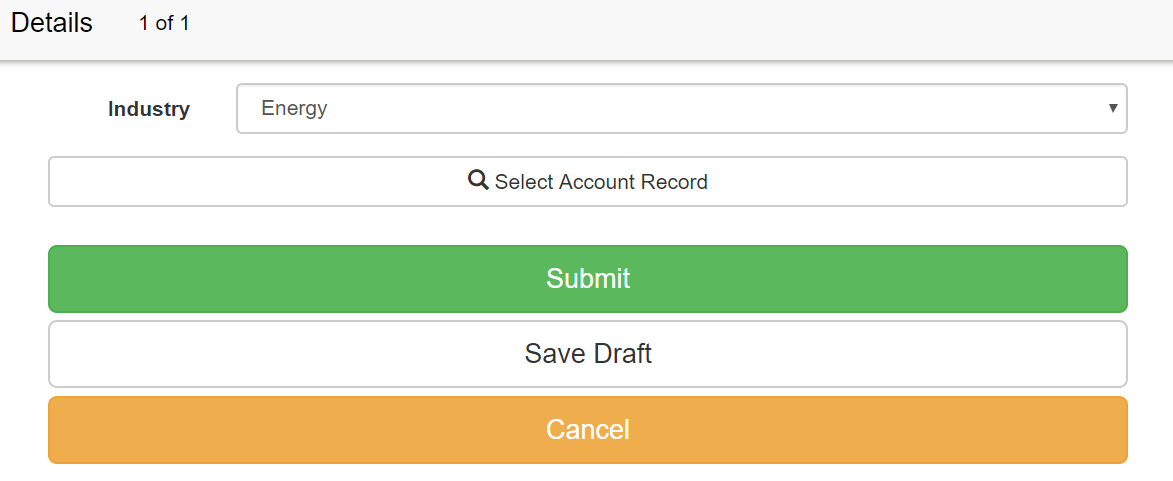
Task: Submit the form with the green button
Action: 587,278
